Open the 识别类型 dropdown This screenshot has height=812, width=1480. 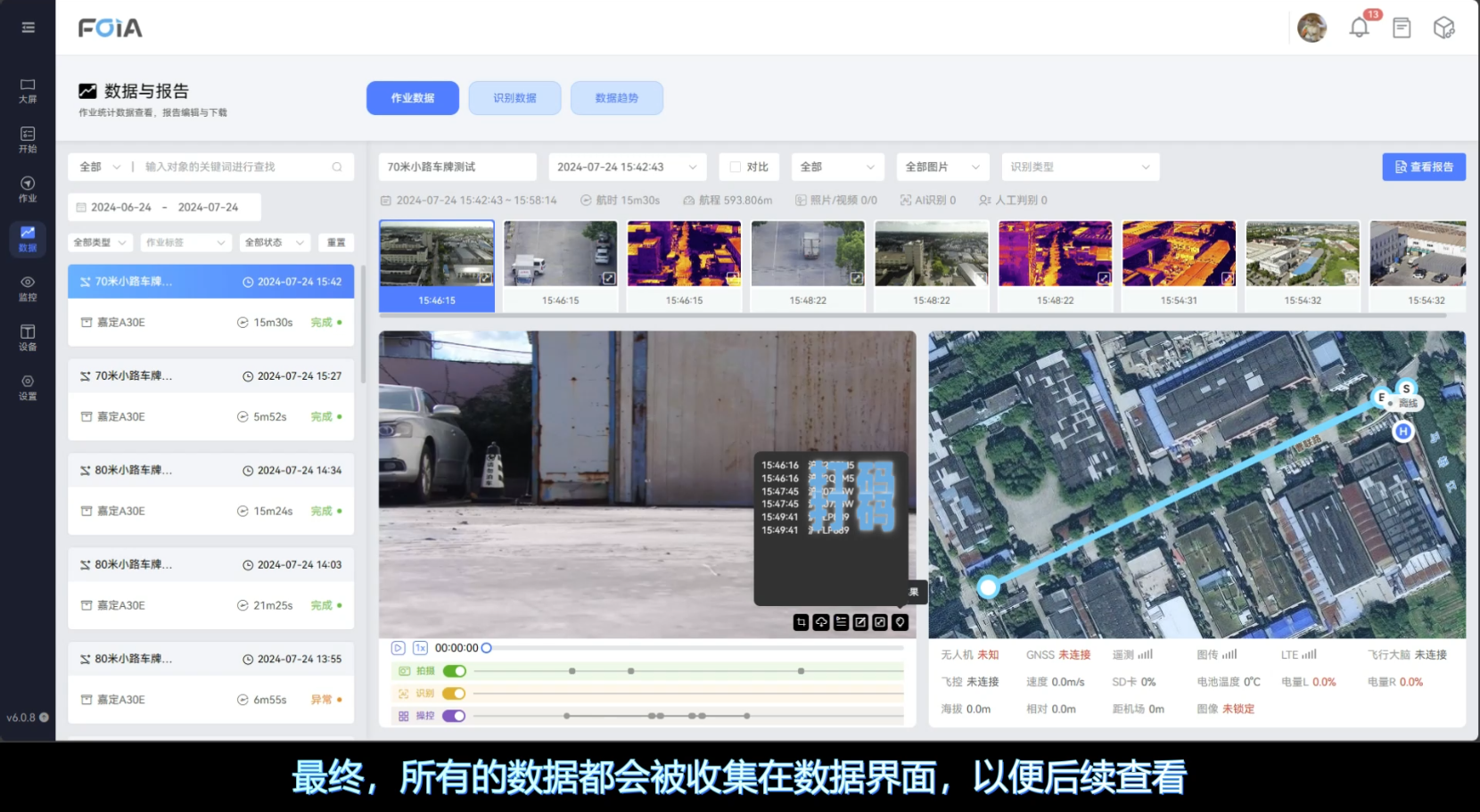[1079, 167]
